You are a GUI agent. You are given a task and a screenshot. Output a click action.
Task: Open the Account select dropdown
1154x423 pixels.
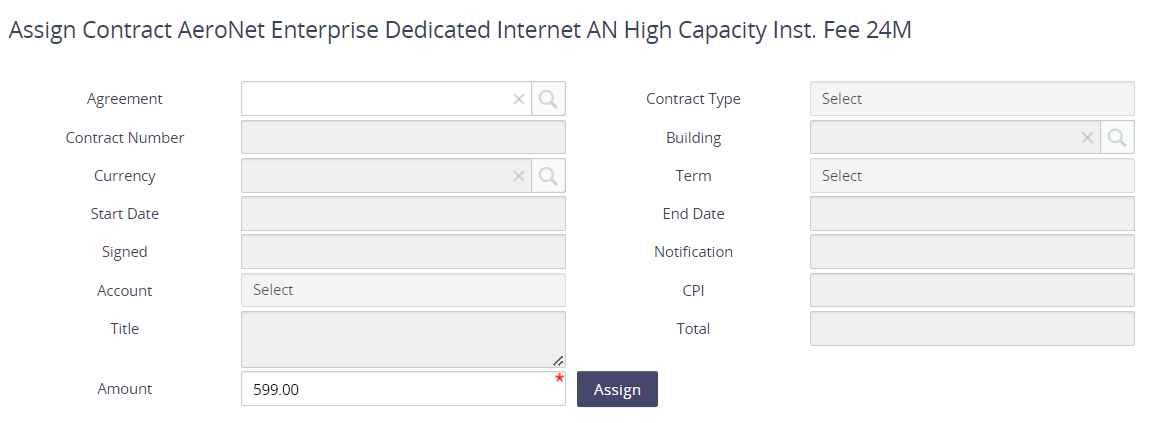pyautogui.click(x=403, y=290)
